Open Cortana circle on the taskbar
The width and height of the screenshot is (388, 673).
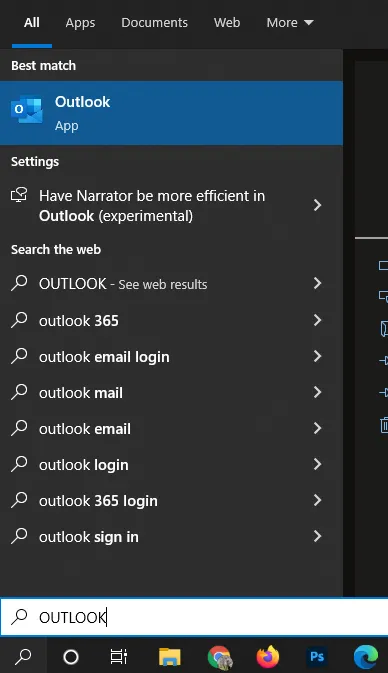pos(71,657)
